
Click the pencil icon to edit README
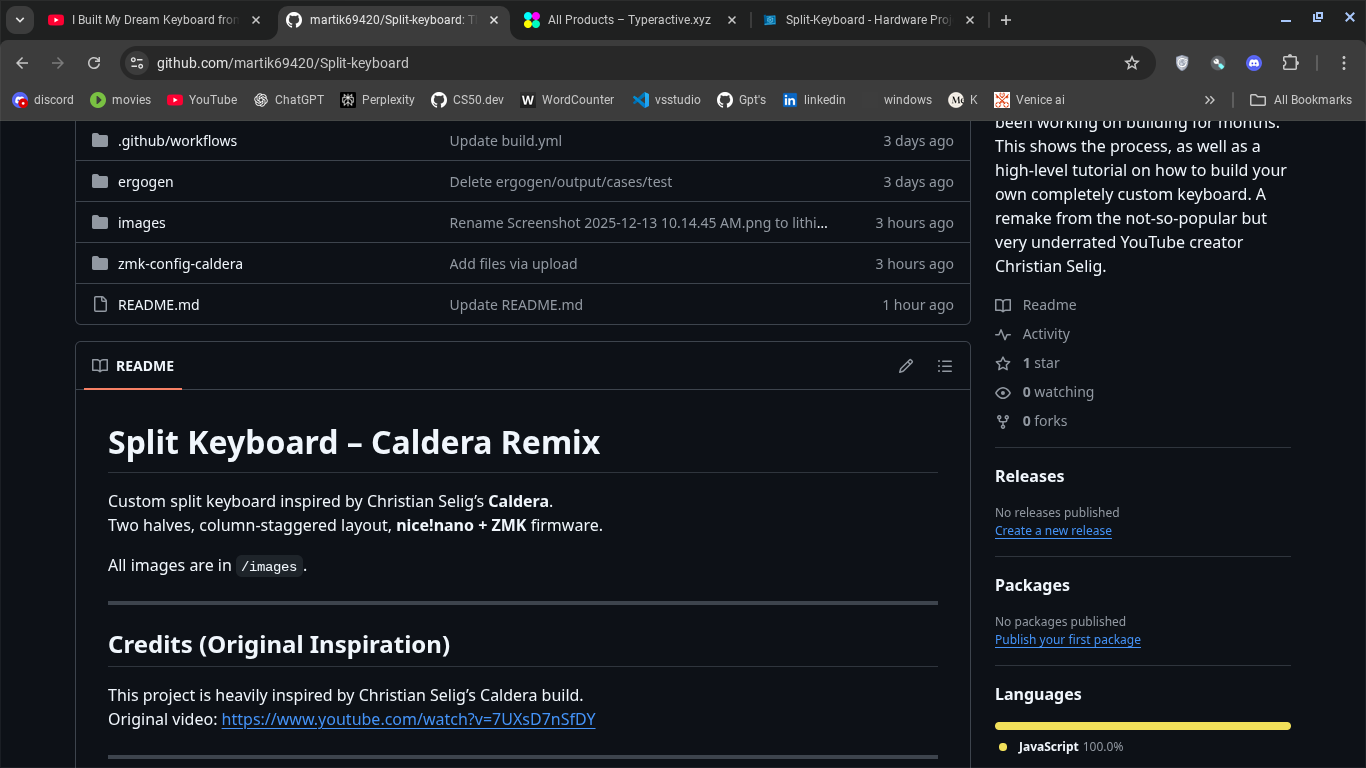(x=906, y=366)
